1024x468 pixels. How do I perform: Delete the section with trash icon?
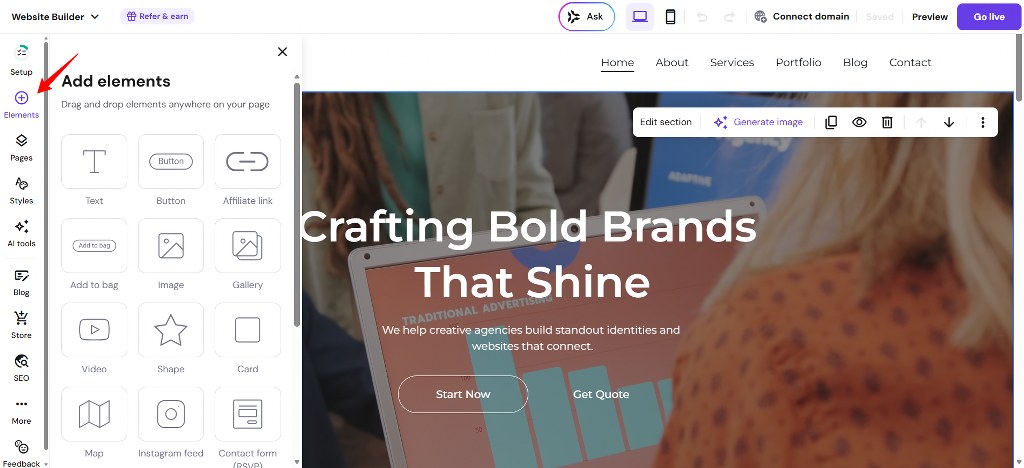pyautogui.click(x=887, y=122)
